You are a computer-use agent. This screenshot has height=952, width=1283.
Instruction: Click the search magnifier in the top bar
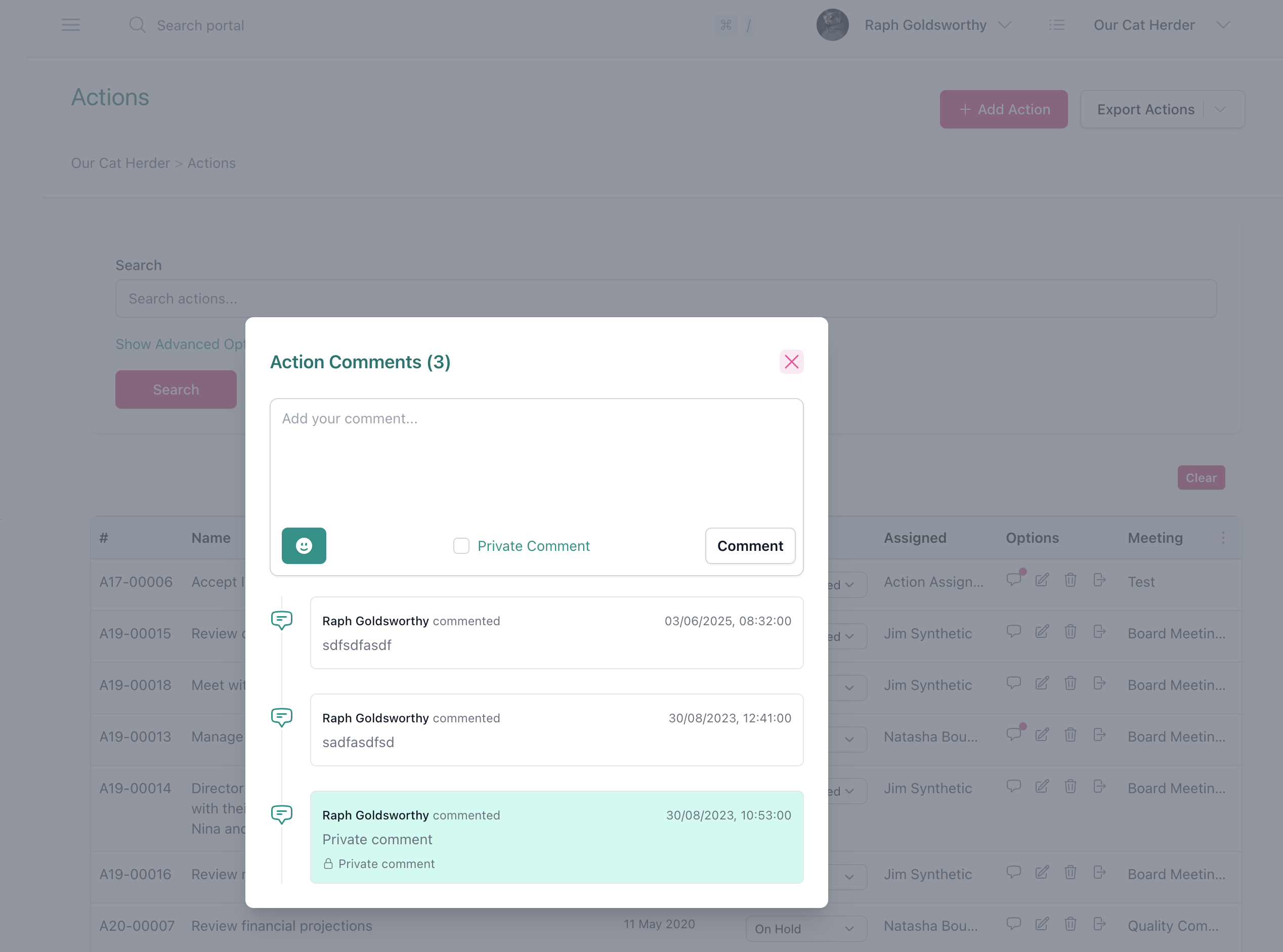tap(137, 25)
